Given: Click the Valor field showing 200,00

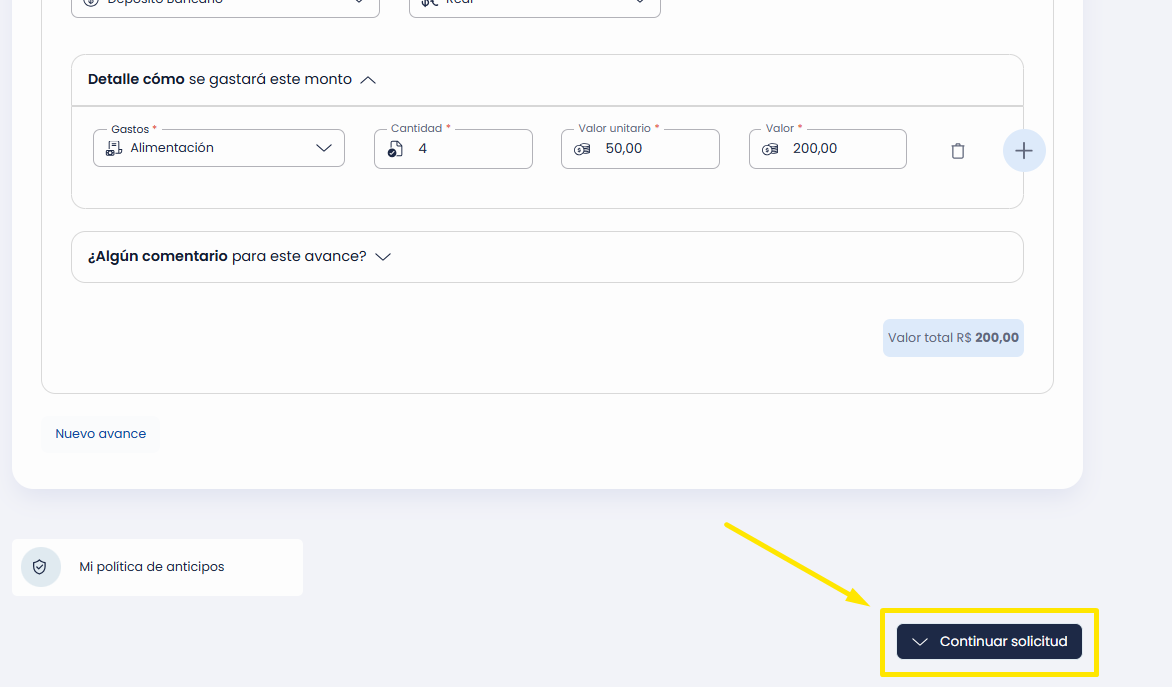Looking at the screenshot, I should point(828,149).
